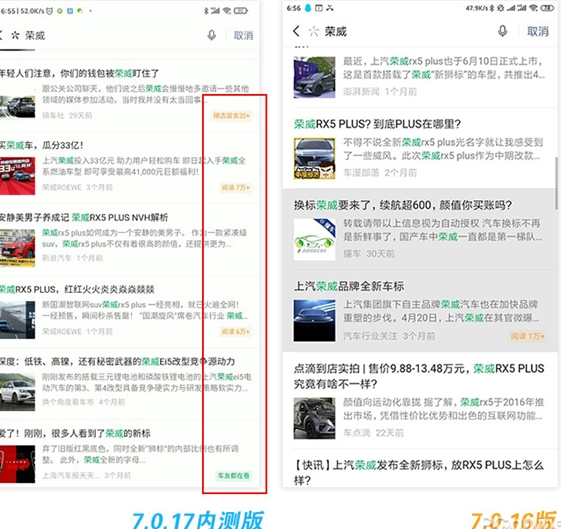Tap white car thumbnail of Ei5 article
The image size is (561, 529).
click(x=18, y=392)
